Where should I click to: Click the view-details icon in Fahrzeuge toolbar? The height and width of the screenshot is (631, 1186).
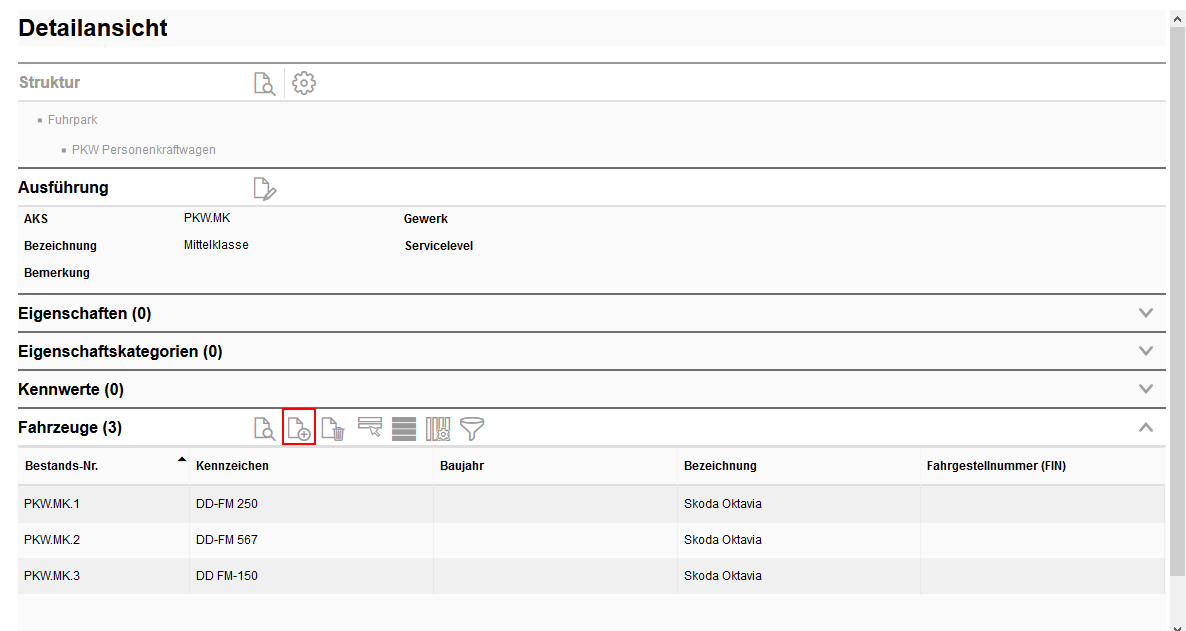(264, 429)
